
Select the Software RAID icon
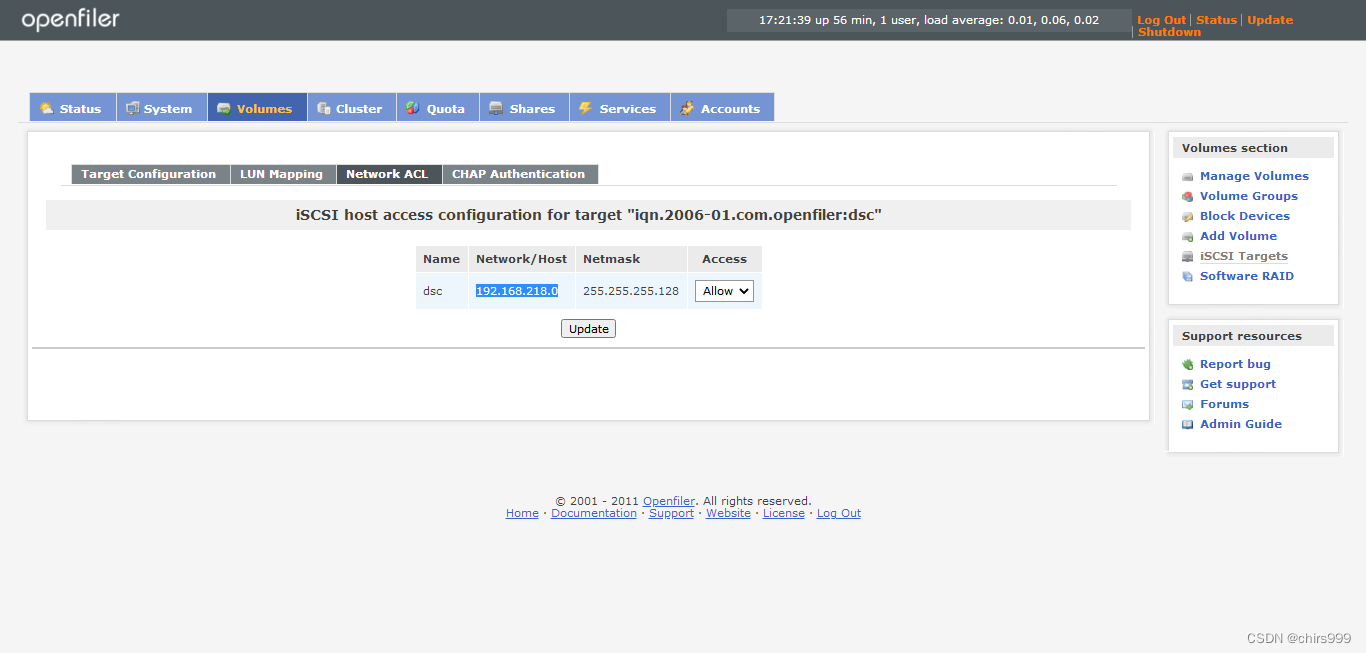(x=1187, y=276)
